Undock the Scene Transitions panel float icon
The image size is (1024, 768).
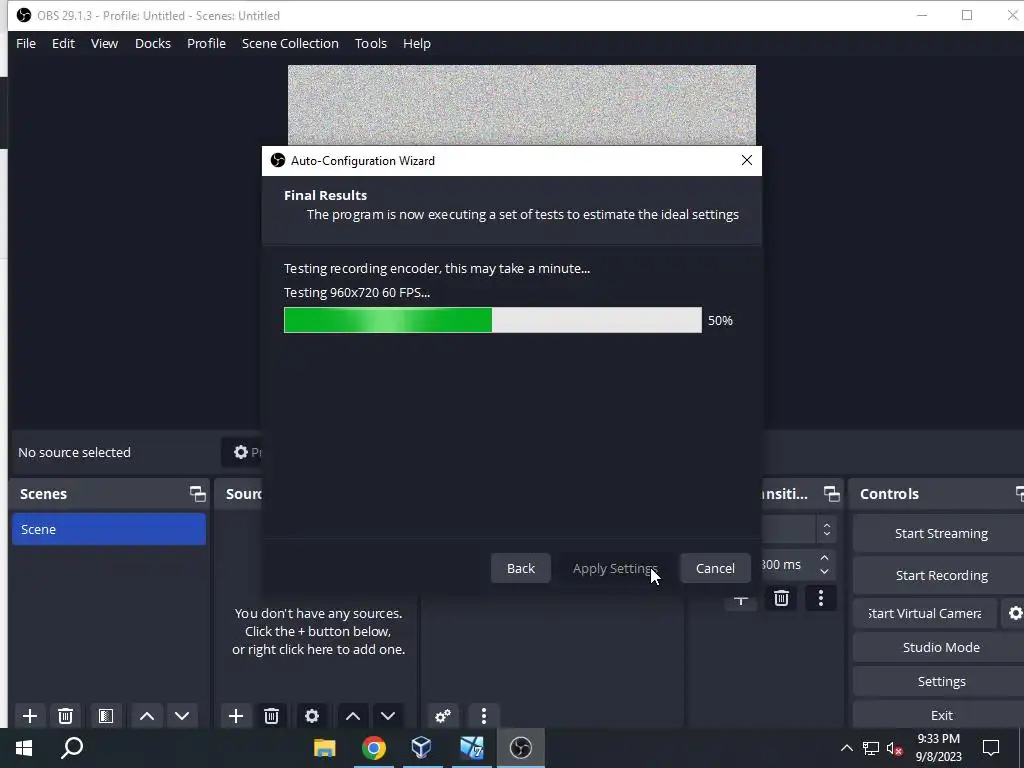831,494
